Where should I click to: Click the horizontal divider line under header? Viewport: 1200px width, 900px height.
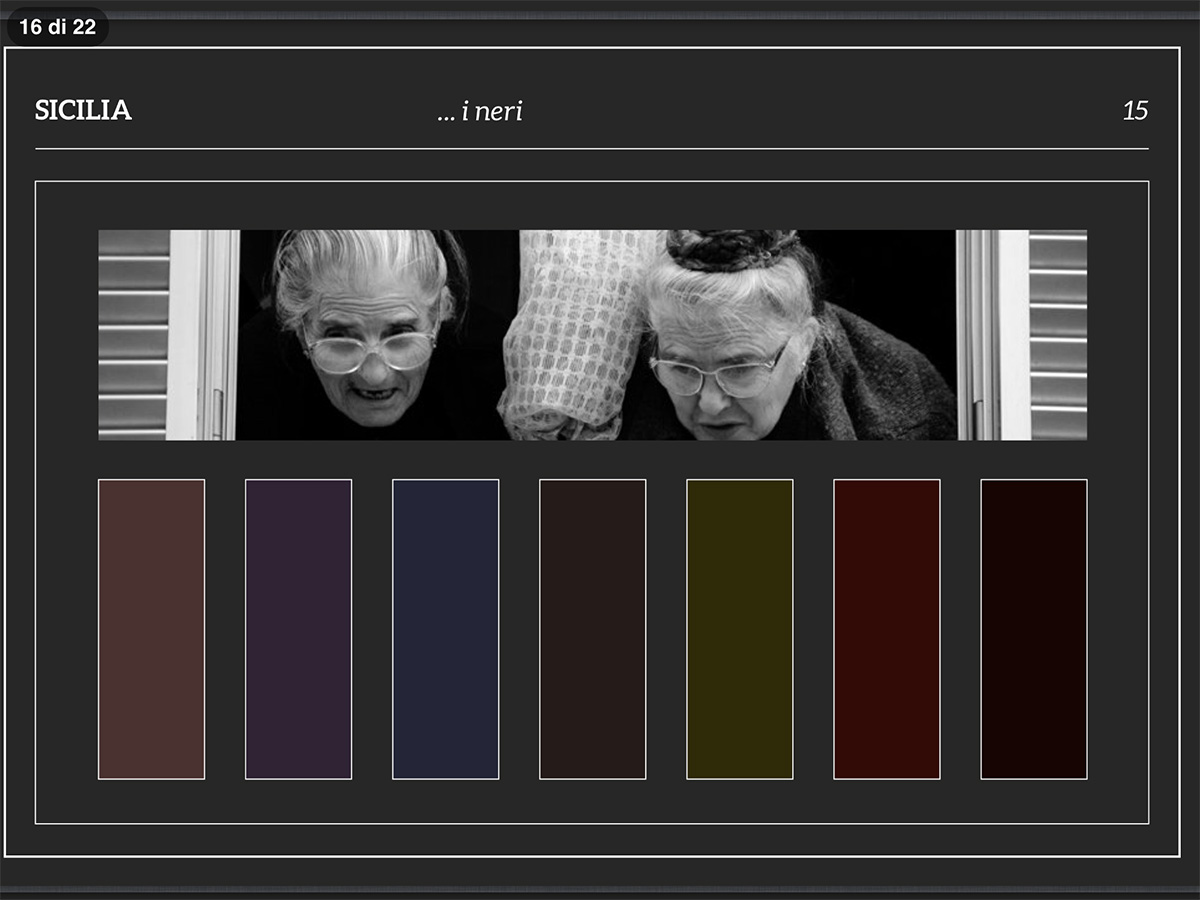tap(592, 149)
